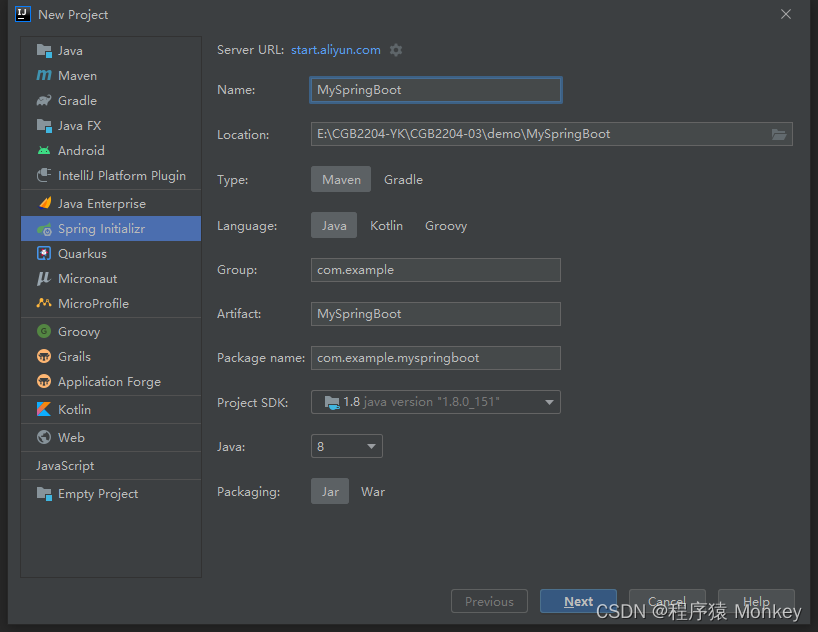818x632 pixels.
Task: Choose Java as the language
Action: (x=334, y=225)
